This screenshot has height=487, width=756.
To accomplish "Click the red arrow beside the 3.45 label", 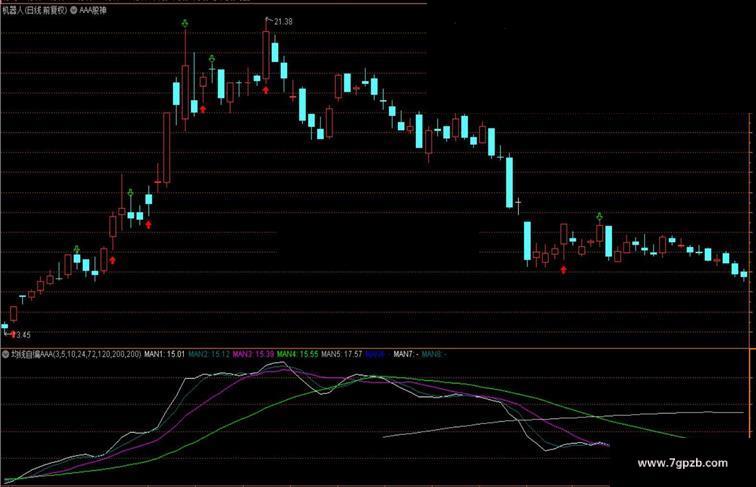I will [x=13, y=334].
